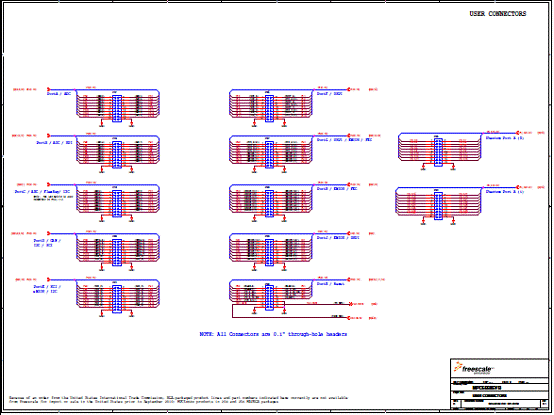Select the PortK / Reset label
Viewport: 554px width, 415px height.
coord(330,284)
